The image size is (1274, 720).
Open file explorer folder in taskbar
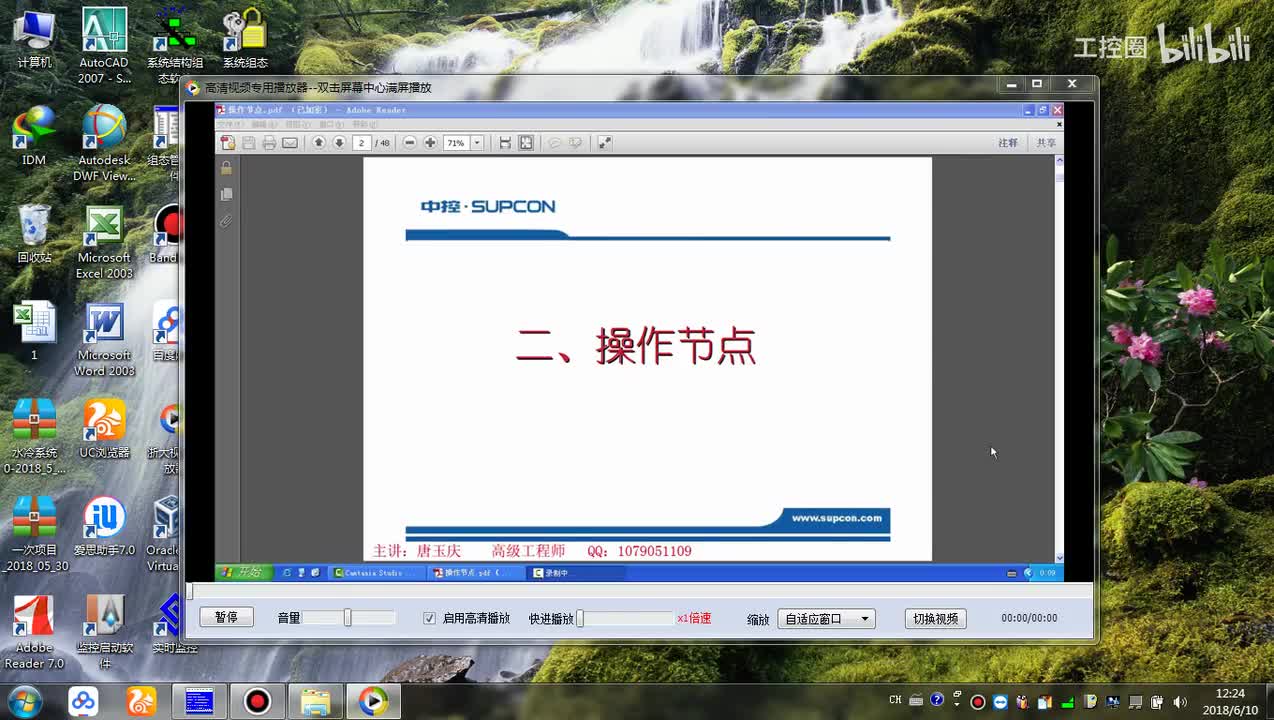(315, 701)
